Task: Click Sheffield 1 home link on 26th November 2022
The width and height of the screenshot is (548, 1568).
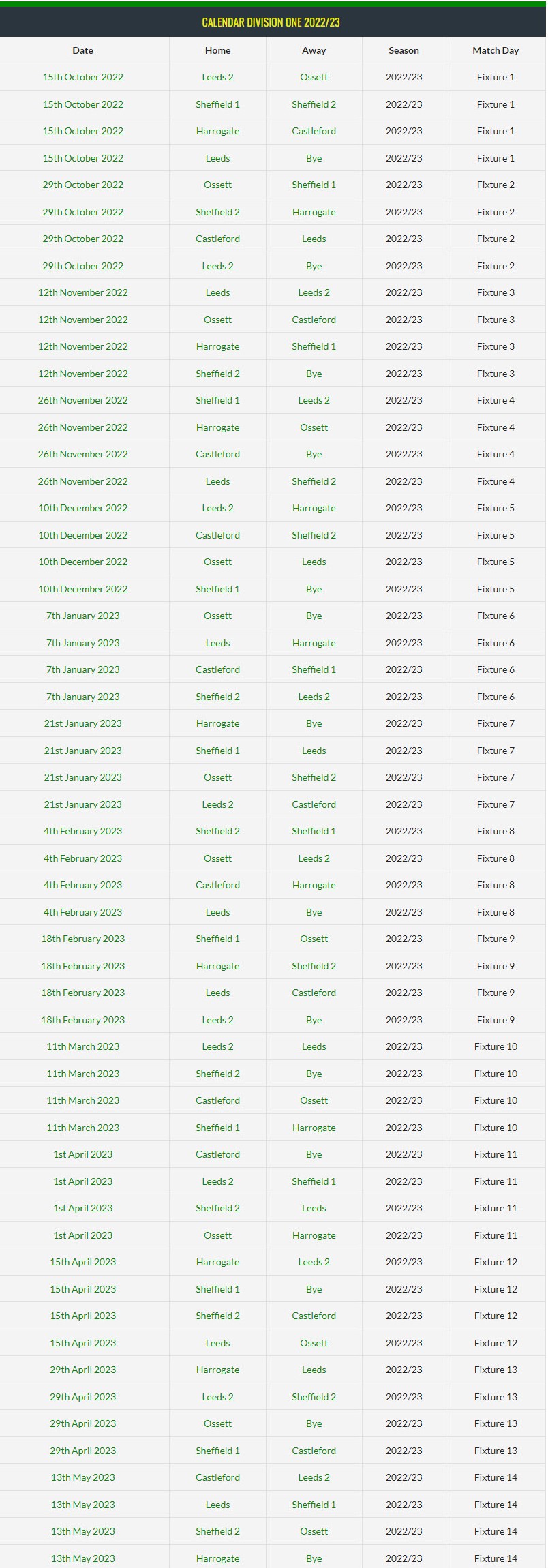Action: point(217,400)
